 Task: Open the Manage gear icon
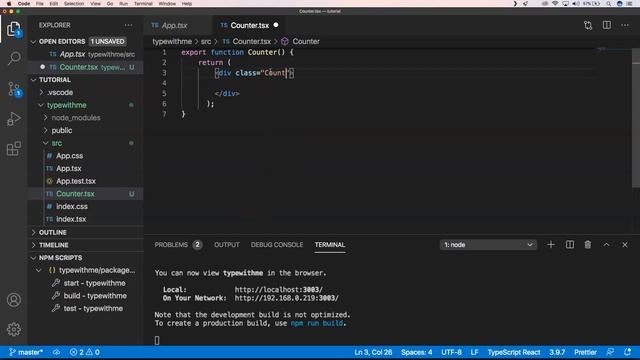tap(13, 329)
